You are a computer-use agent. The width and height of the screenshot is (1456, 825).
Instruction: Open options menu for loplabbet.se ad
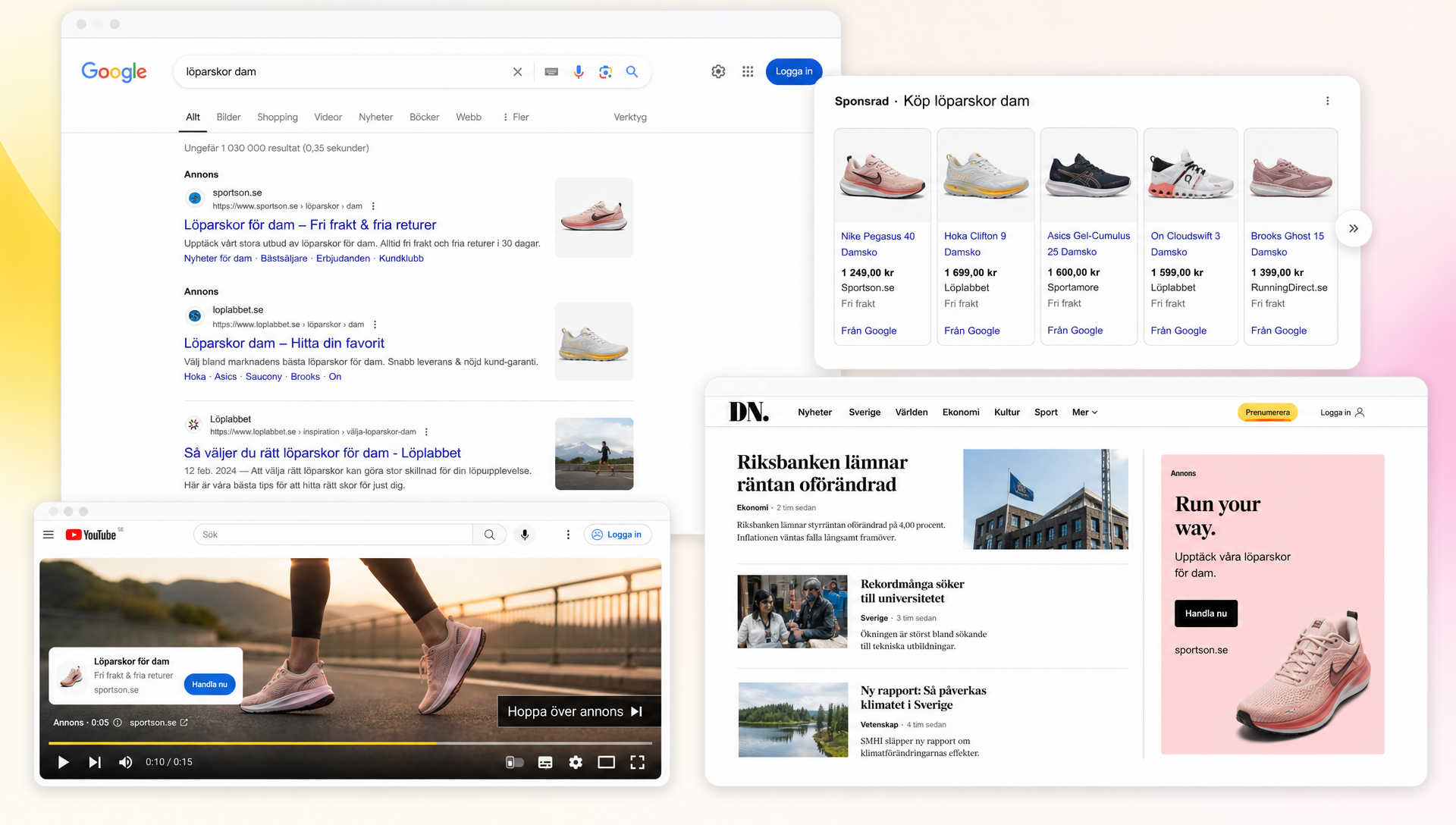tap(375, 325)
